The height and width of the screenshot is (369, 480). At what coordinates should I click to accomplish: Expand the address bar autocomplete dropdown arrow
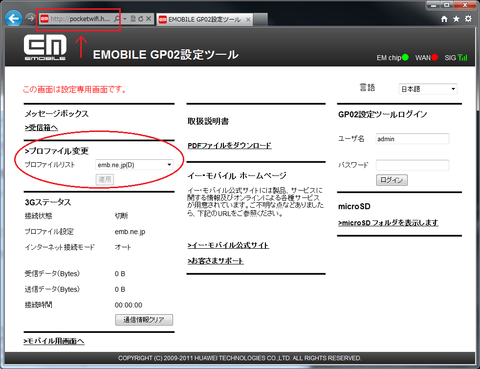(125, 19)
